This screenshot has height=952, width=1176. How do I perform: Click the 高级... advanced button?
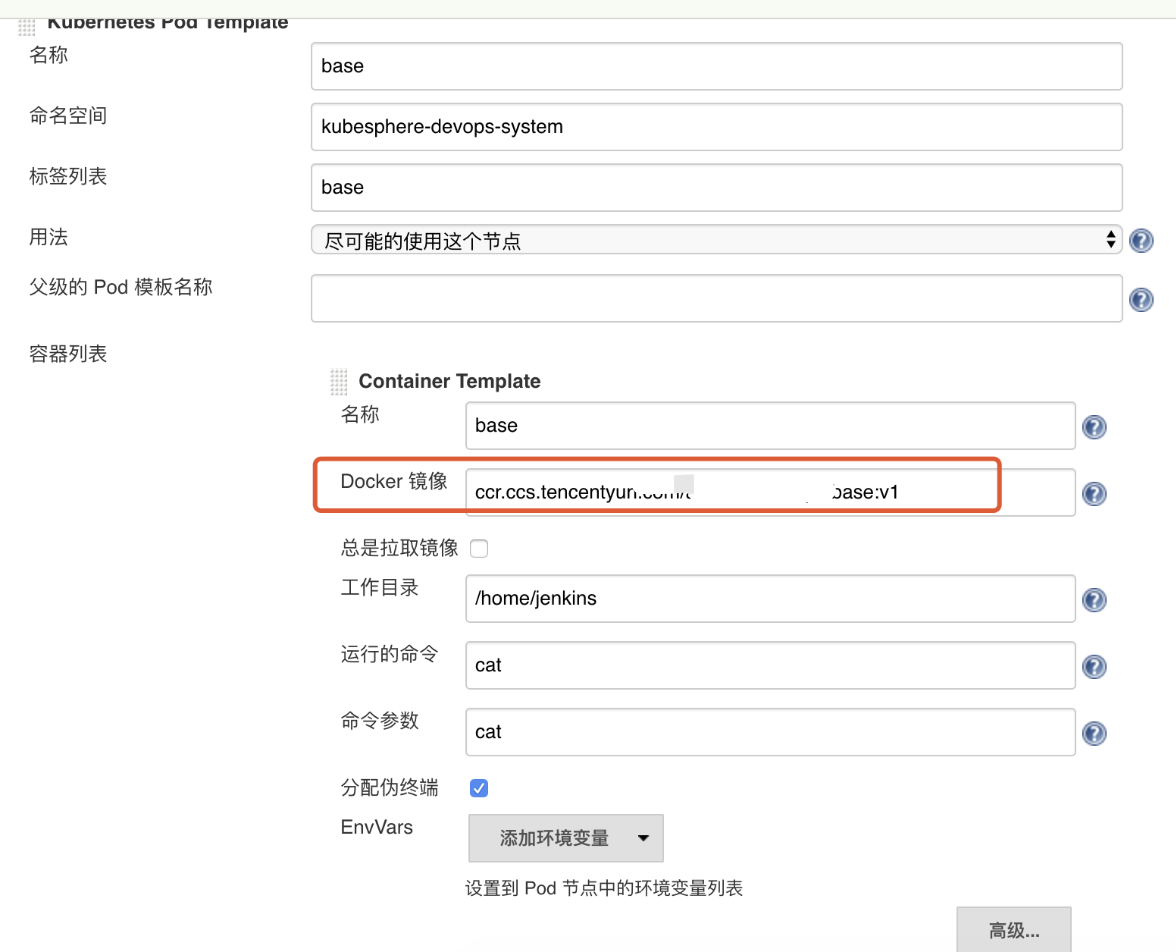pos(1013,930)
